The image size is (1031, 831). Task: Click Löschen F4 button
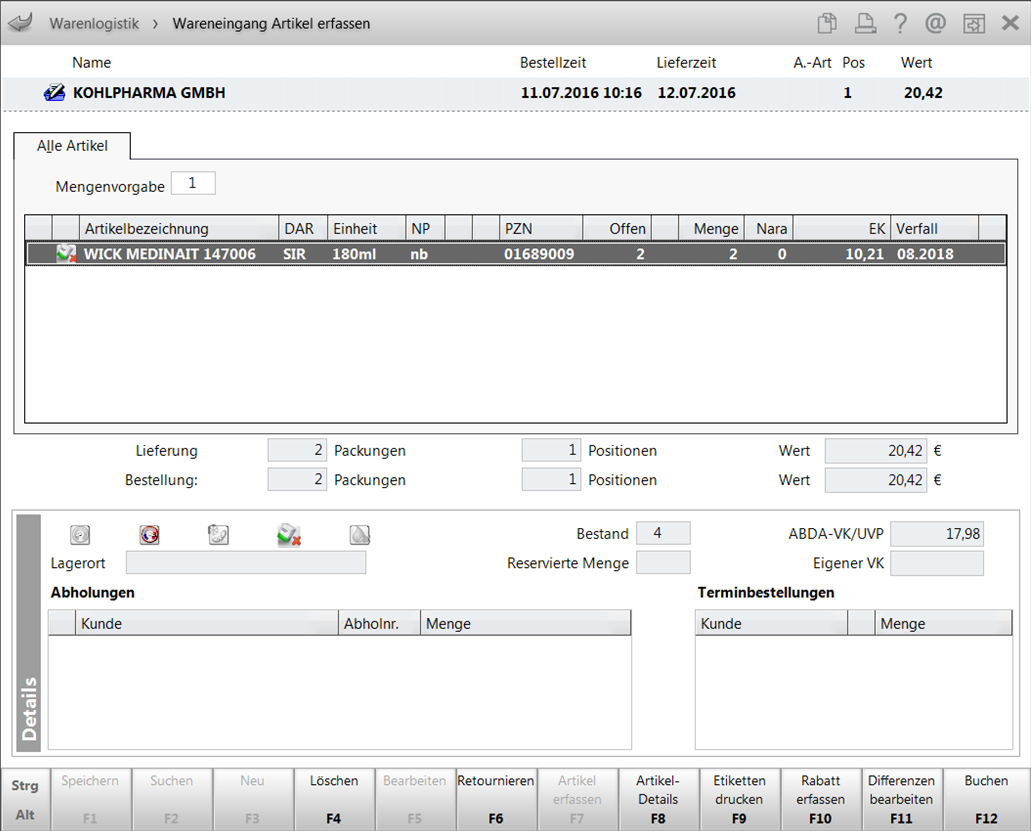(x=334, y=799)
